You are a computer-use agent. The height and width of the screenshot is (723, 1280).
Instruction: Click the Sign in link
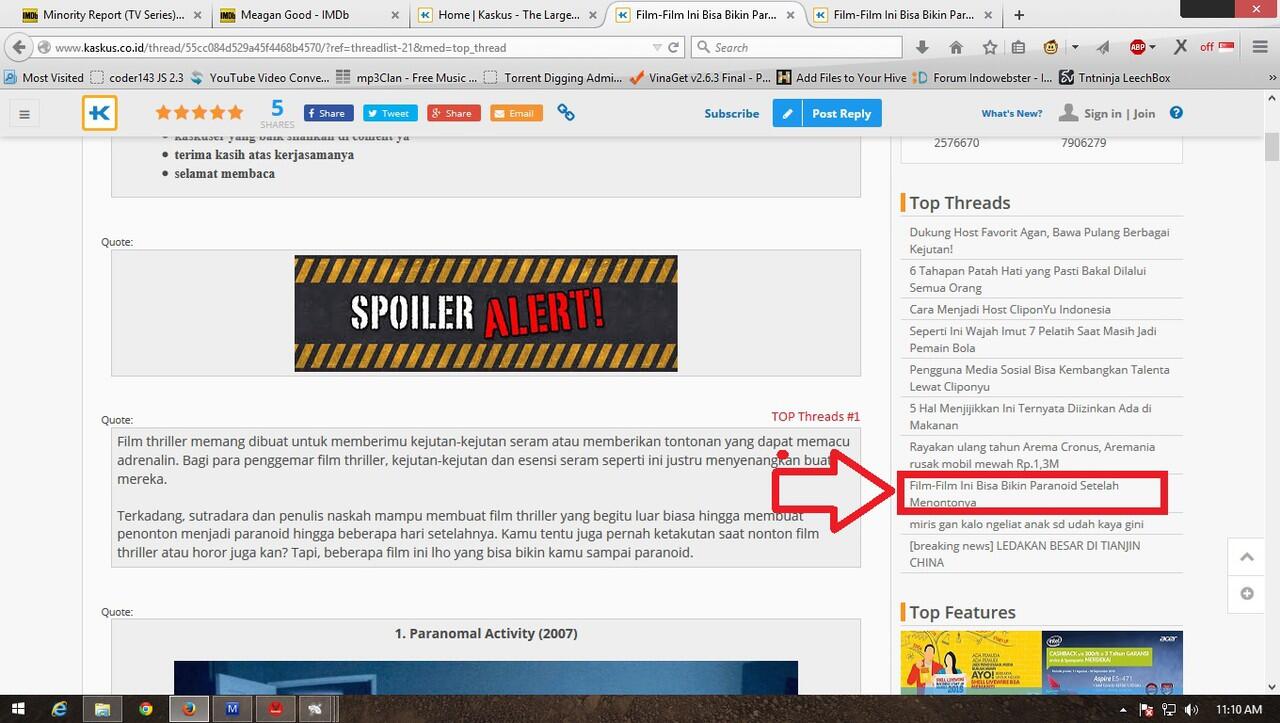click(1102, 113)
